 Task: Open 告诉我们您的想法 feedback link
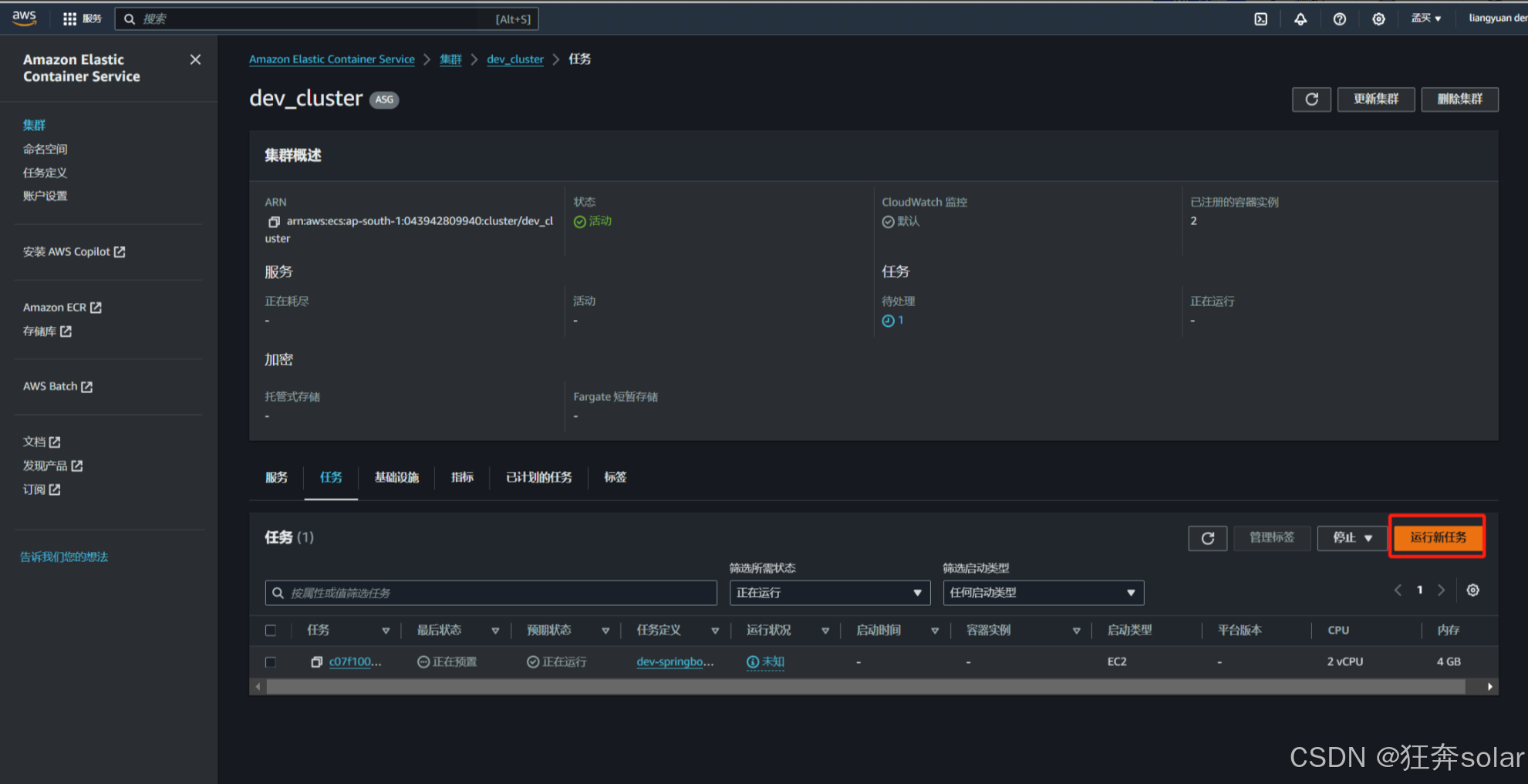(x=64, y=557)
